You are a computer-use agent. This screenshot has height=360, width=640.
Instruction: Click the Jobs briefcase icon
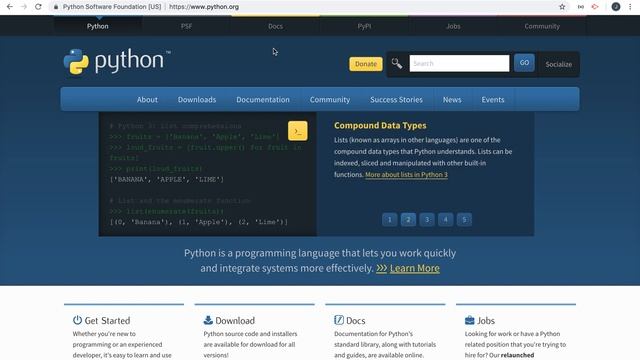click(469, 320)
